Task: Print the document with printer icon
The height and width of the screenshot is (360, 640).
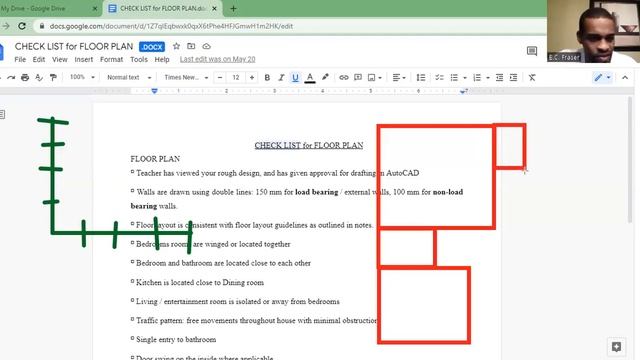Action: pyautogui.click(x=25, y=78)
